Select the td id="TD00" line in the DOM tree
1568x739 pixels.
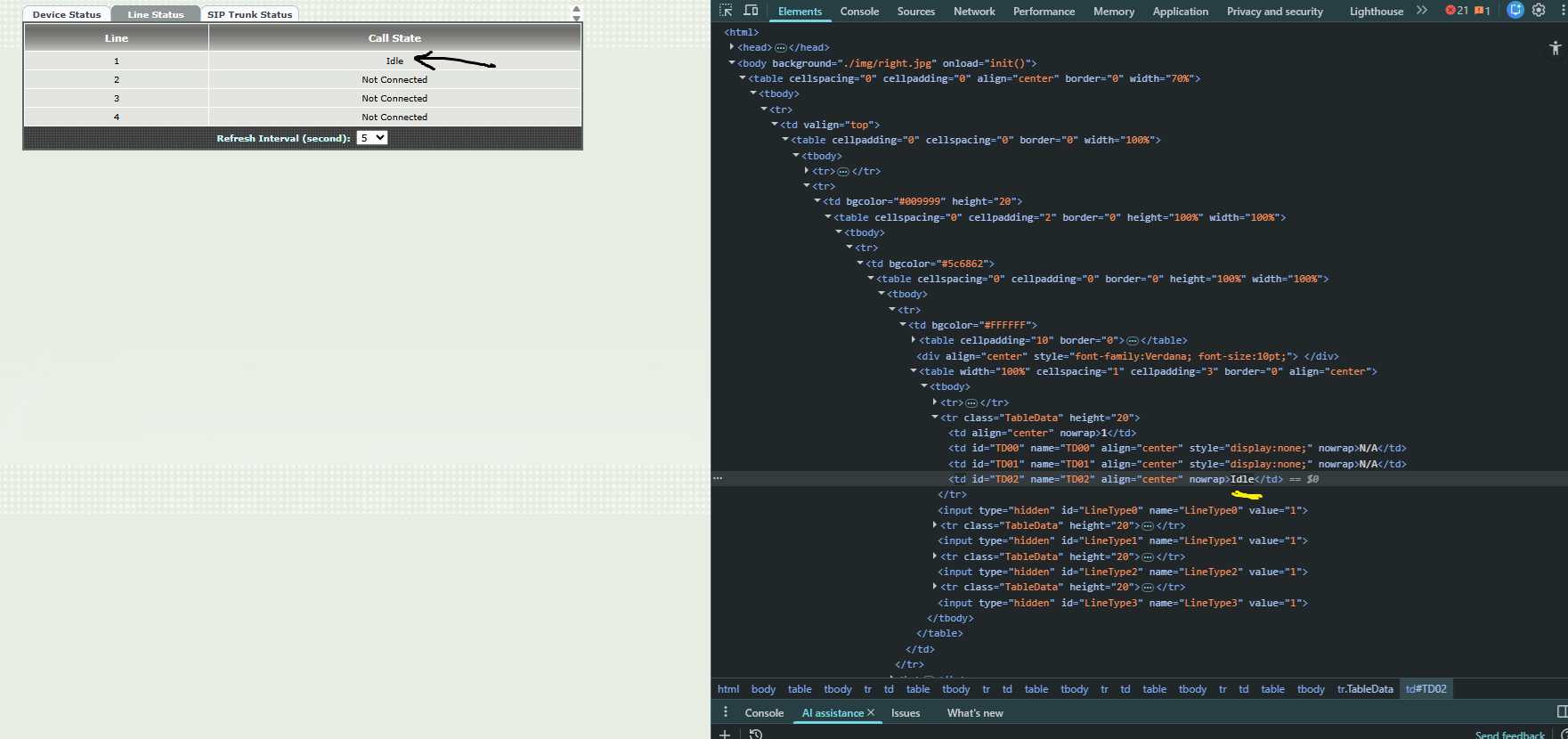click(x=1177, y=448)
